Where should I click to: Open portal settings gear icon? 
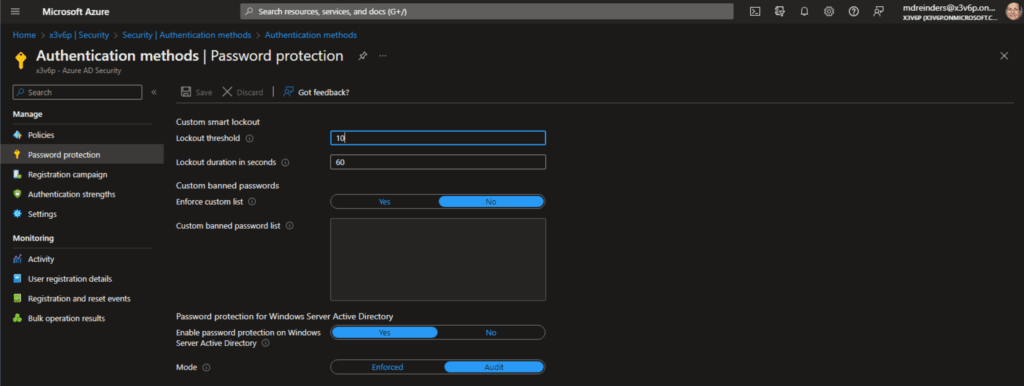829,12
